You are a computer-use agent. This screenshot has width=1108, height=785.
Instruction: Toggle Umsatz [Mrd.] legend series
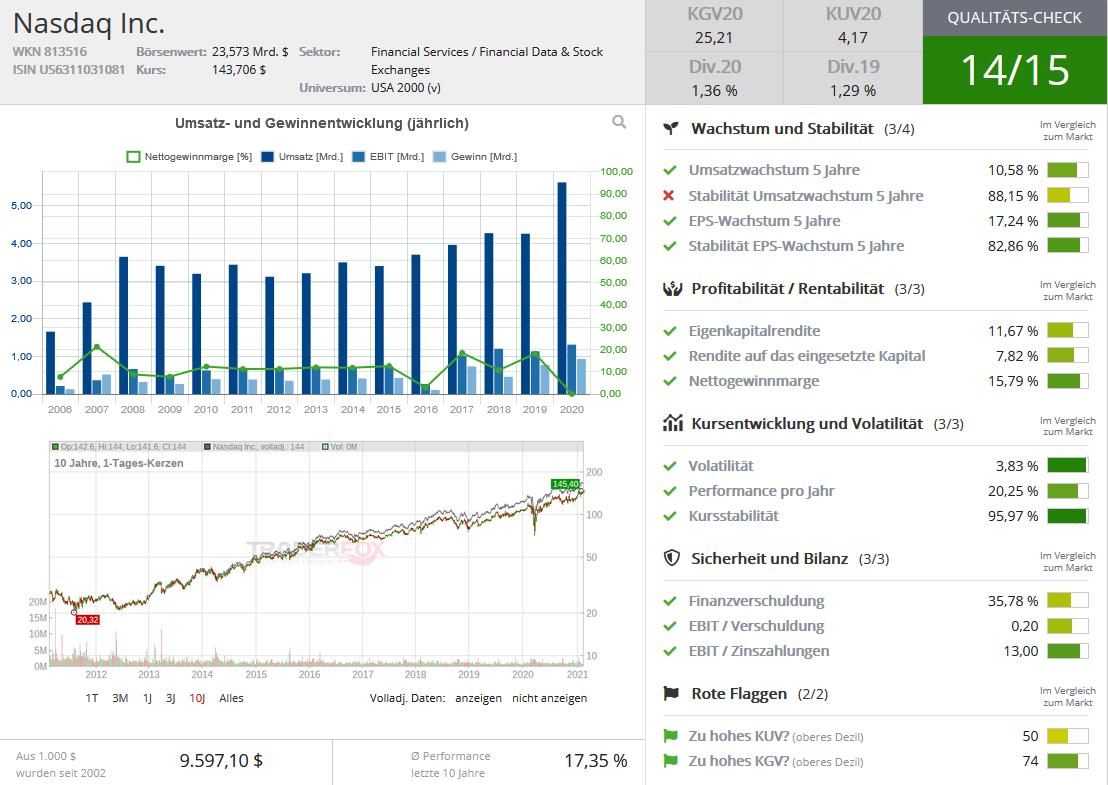point(302,157)
